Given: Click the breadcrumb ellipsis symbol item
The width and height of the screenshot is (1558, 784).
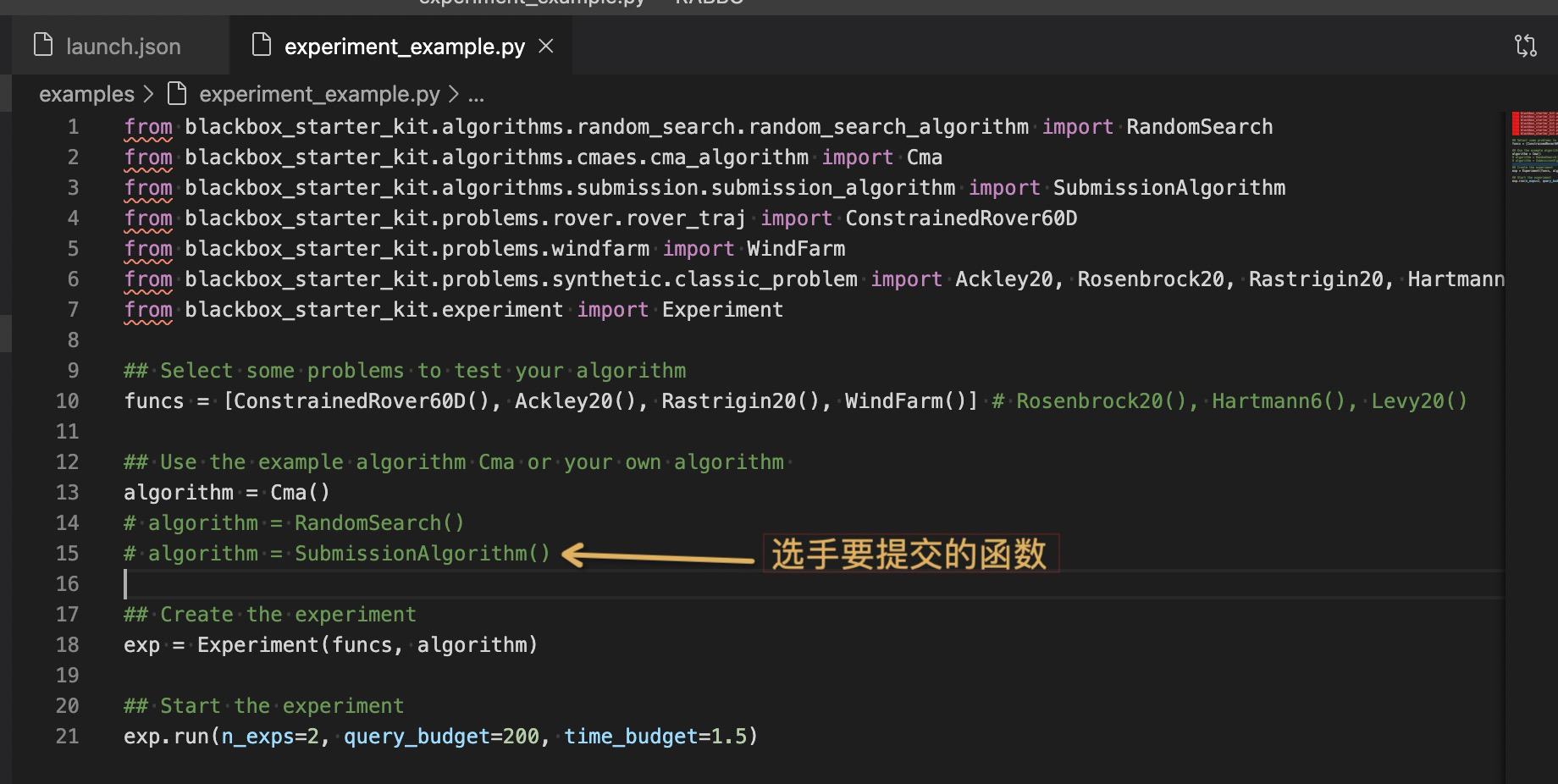Looking at the screenshot, I should coord(477,95).
